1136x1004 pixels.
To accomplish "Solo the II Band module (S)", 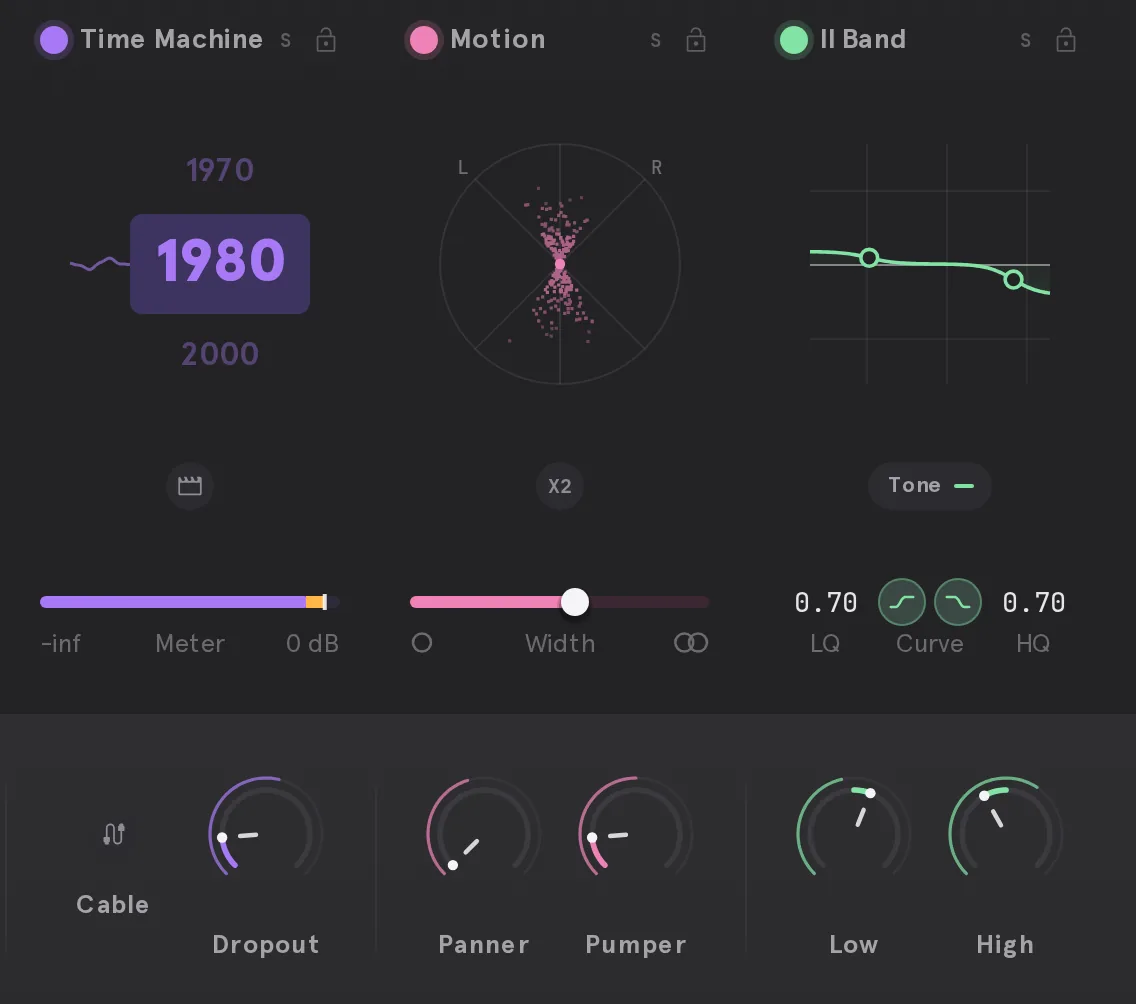I will coord(1025,41).
